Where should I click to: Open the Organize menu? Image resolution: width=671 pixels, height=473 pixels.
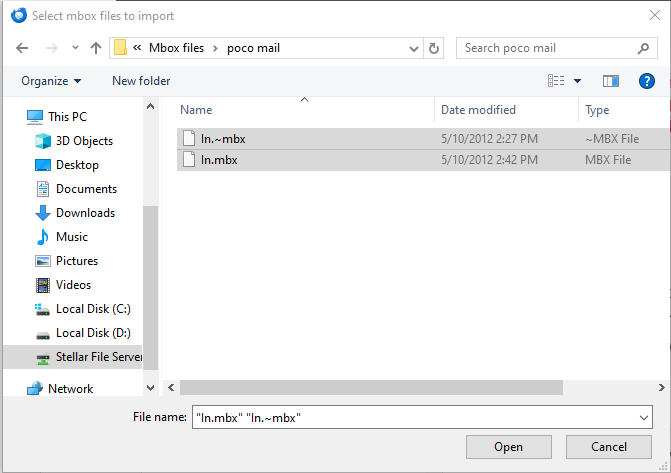pos(51,81)
